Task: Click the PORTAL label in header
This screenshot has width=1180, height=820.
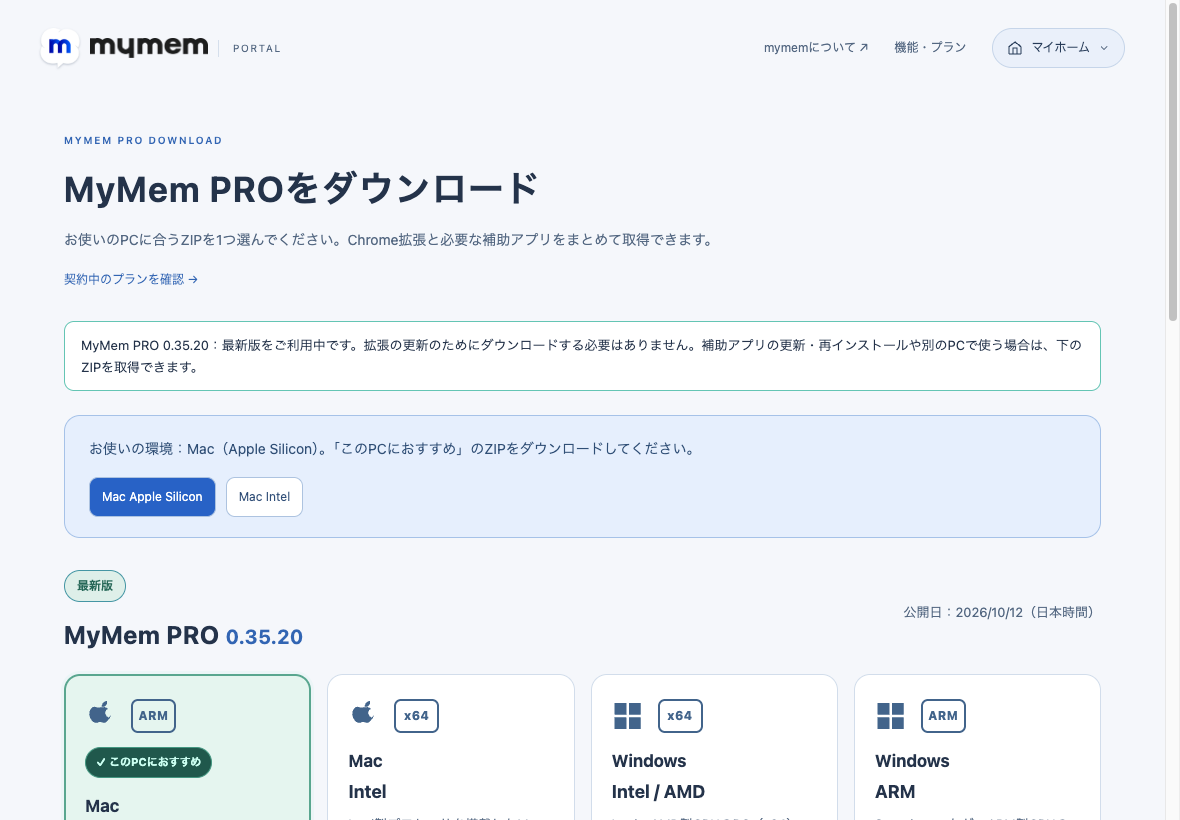Action: (x=257, y=48)
